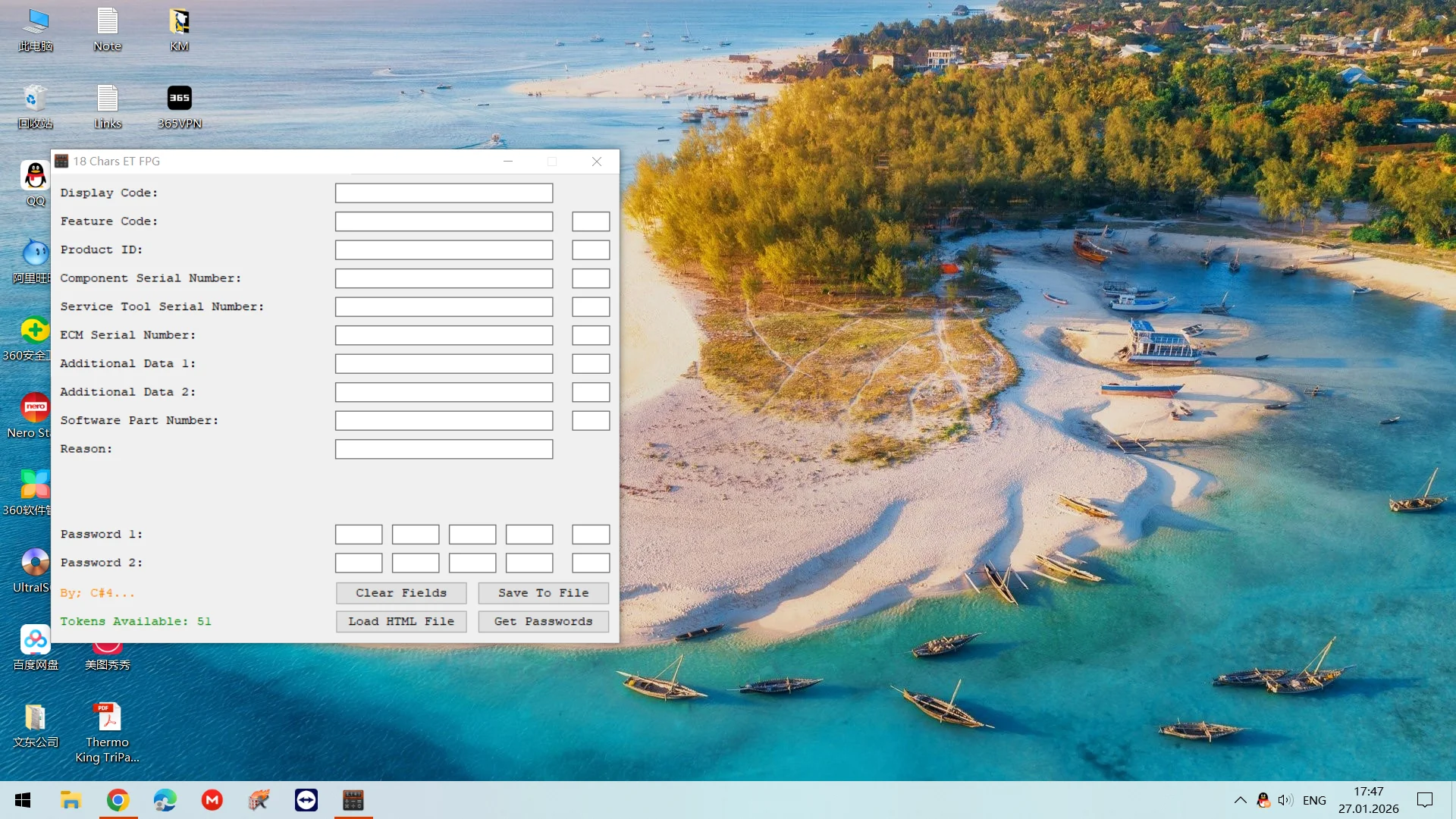Open the KM desktop shortcut
The width and height of the screenshot is (1456, 819).
coord(179,29)
